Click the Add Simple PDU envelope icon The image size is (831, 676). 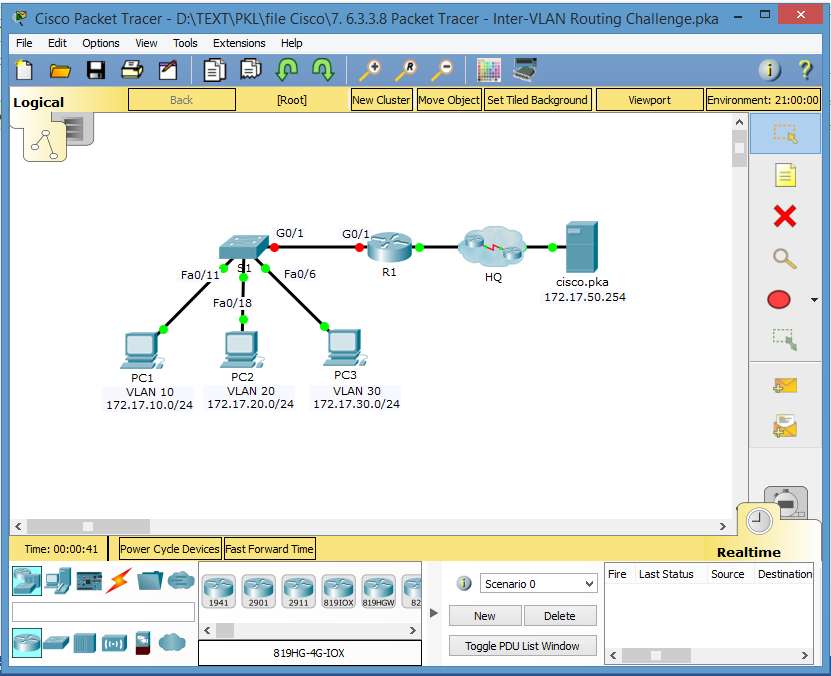point(785,385)
